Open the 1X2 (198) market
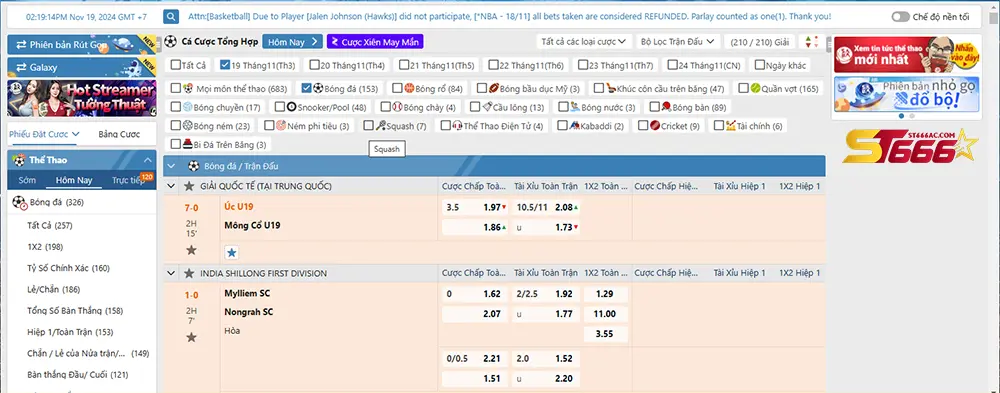The width and height of the screenshot is (1000, 393). 45,247
